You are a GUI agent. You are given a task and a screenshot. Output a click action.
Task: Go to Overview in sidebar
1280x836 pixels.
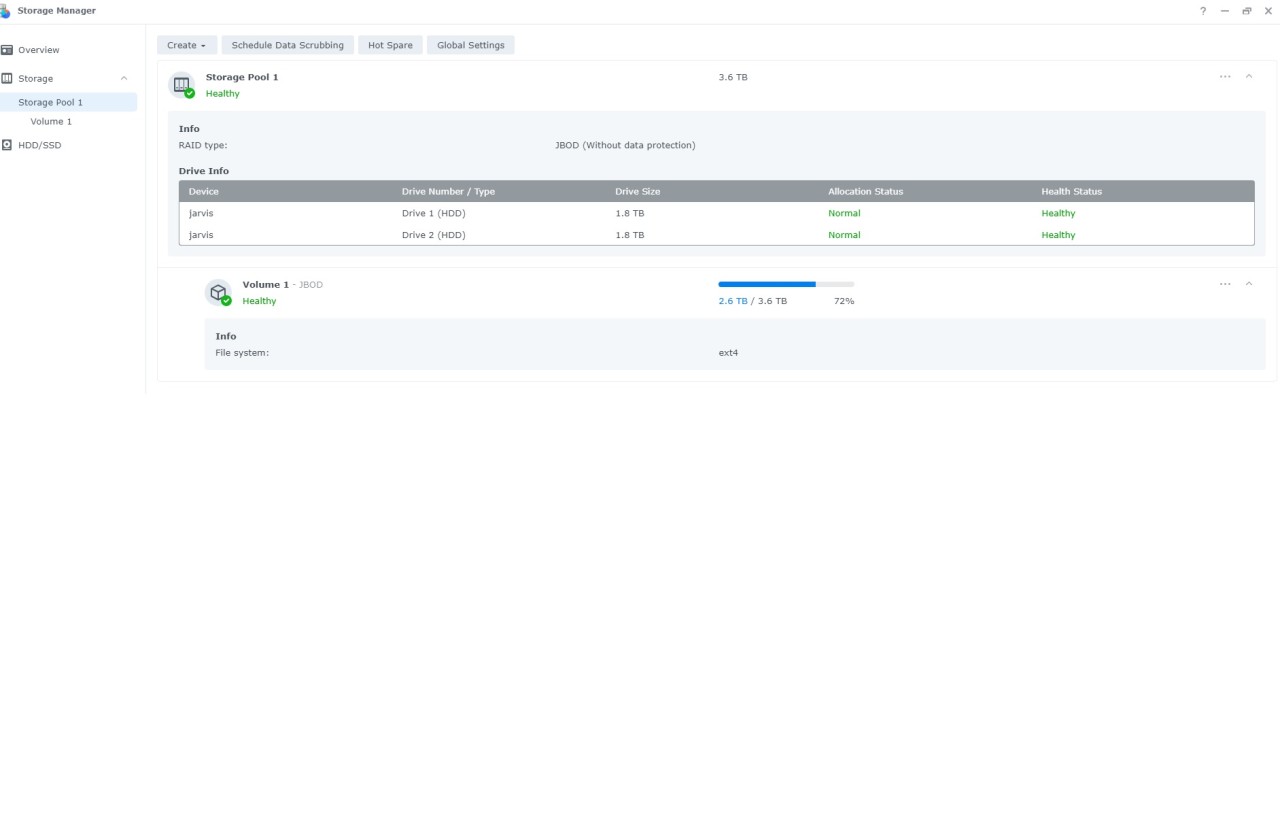point(39,50)
